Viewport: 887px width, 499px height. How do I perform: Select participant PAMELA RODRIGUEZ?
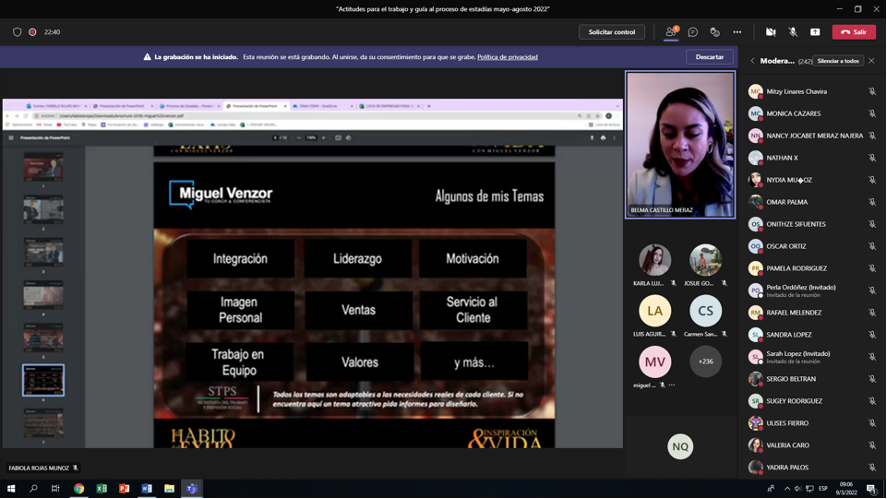[812, 268]
